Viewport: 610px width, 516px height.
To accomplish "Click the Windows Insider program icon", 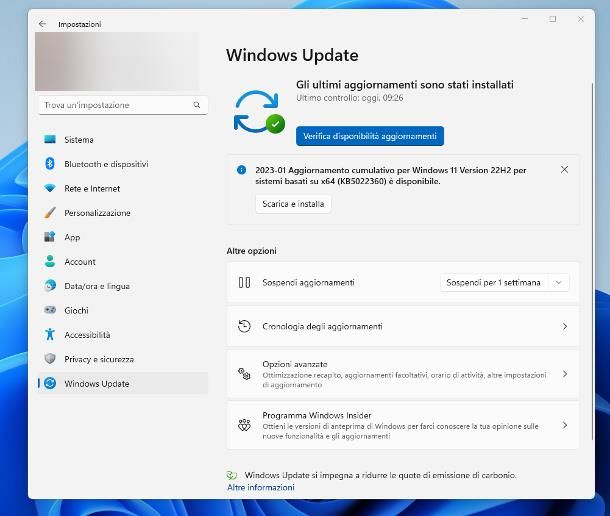I will coord(244,425).
